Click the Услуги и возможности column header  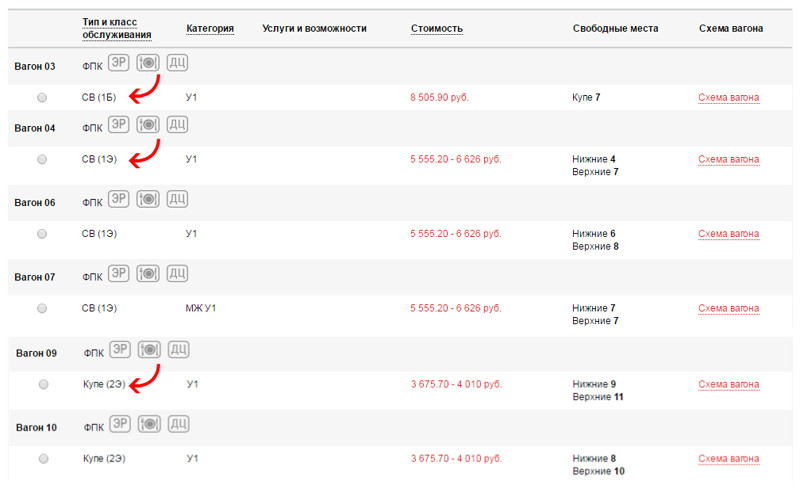(x=314, y=29)
